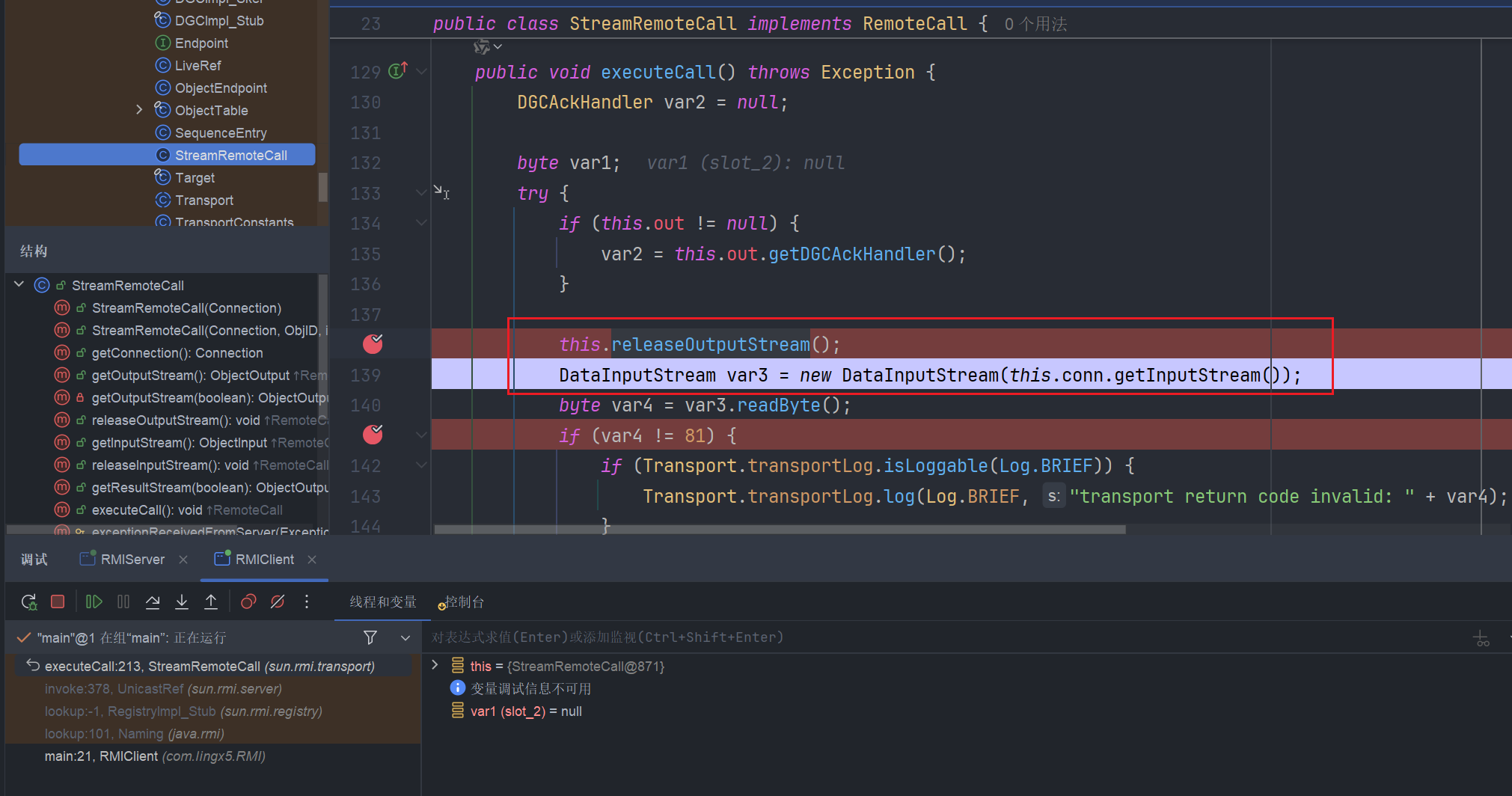Click the add watch icon
This screenshot has height=796, width=1512.
1481,638
